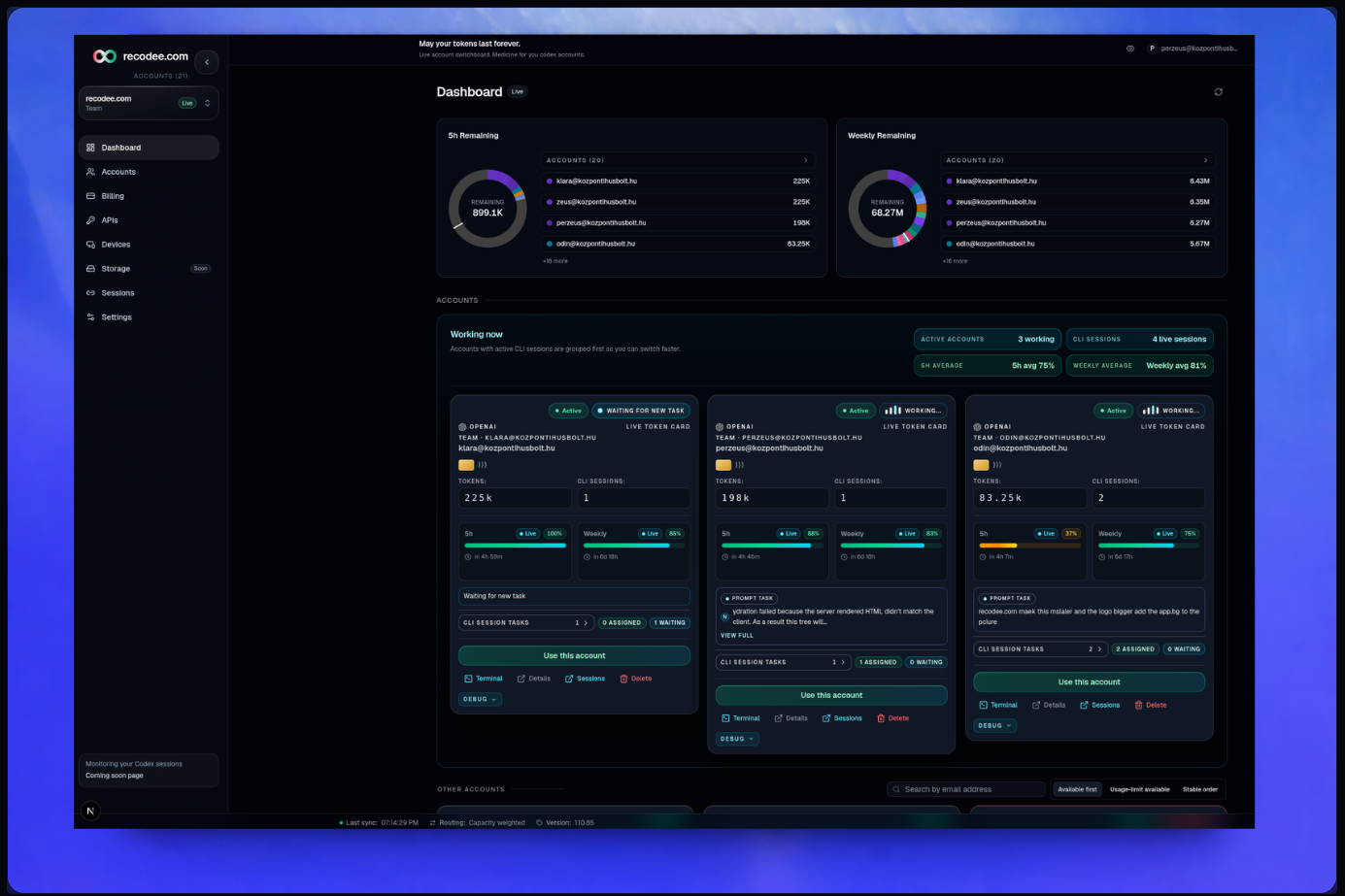1345x896 pixels.
Task: Open Accounts in the sidebar
Action: pyautogui.click(x=149, y=172)
